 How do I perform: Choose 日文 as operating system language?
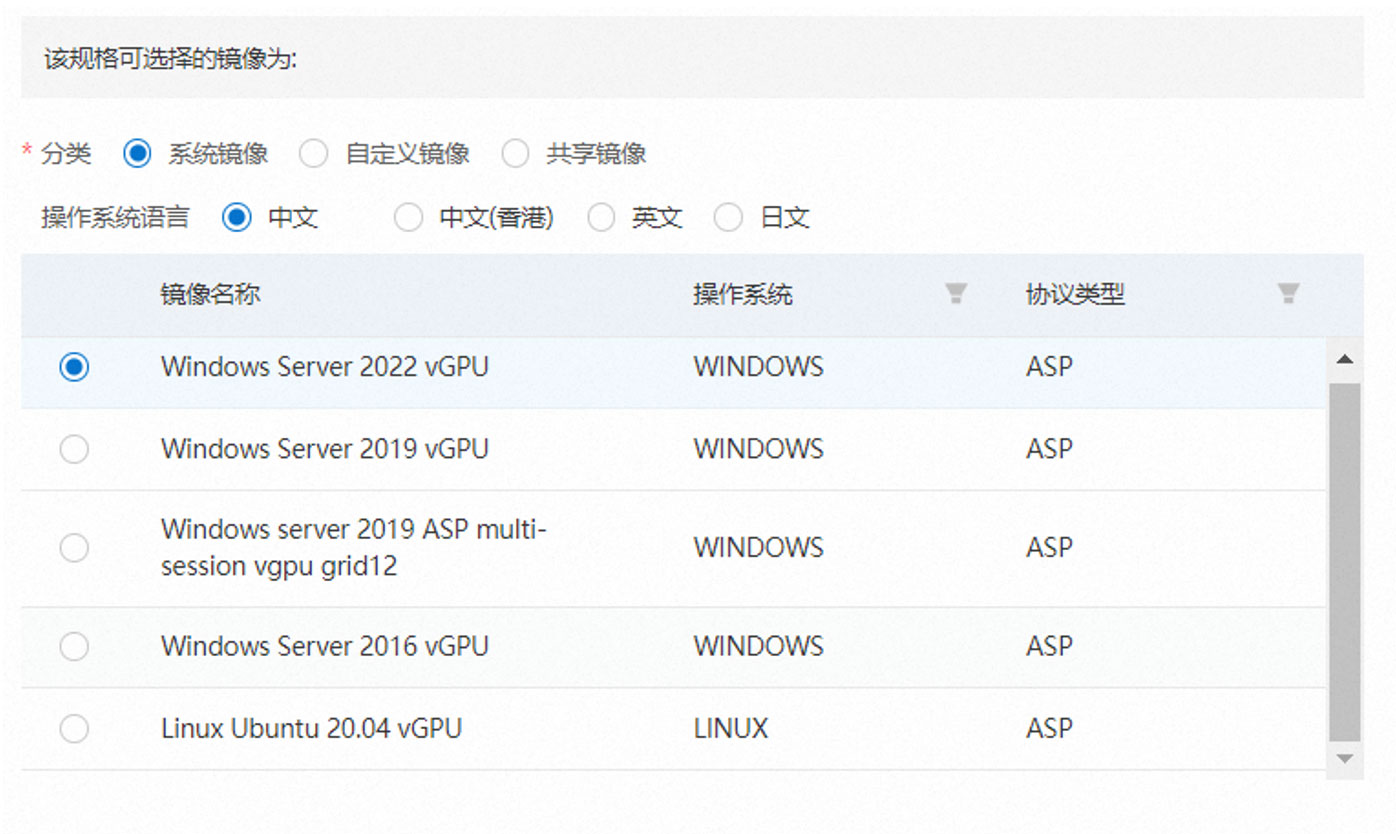click(728, 217)
